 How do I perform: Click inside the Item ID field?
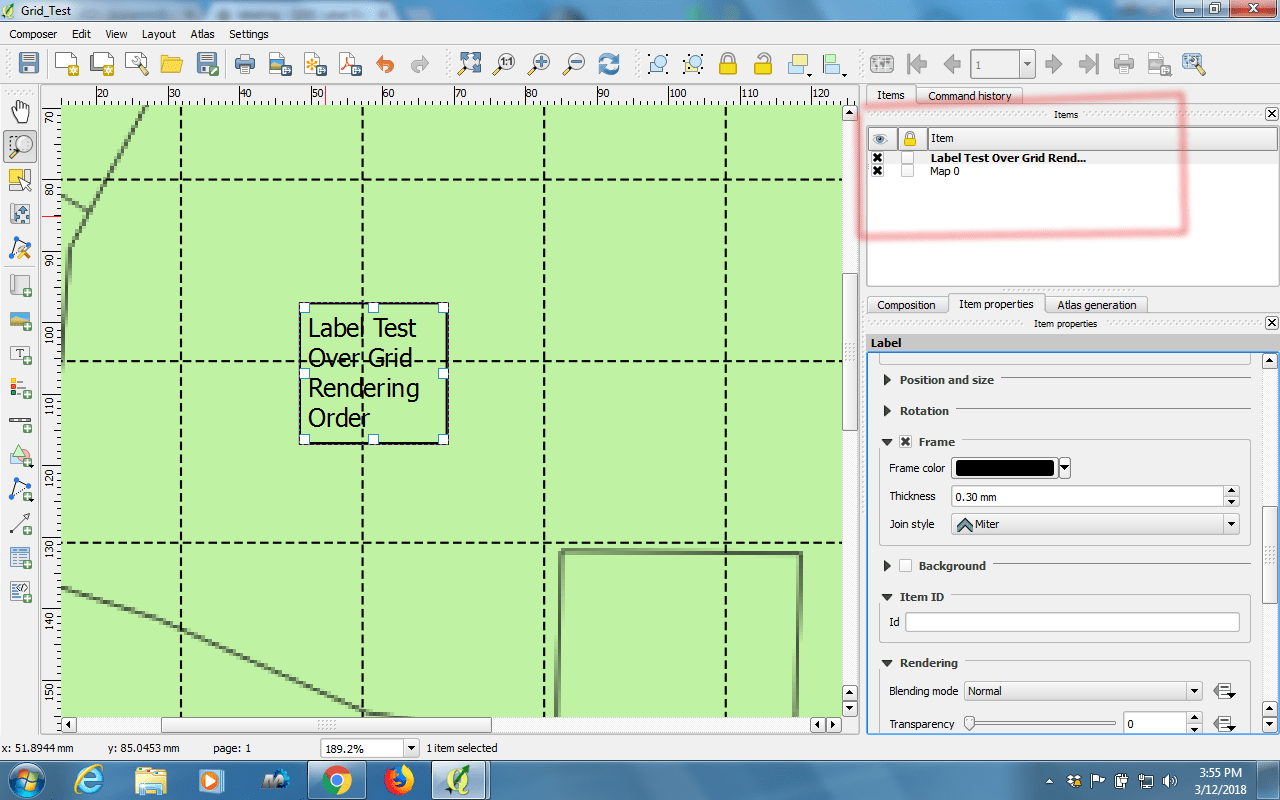pyautogui.click(x=1072, y=621)
